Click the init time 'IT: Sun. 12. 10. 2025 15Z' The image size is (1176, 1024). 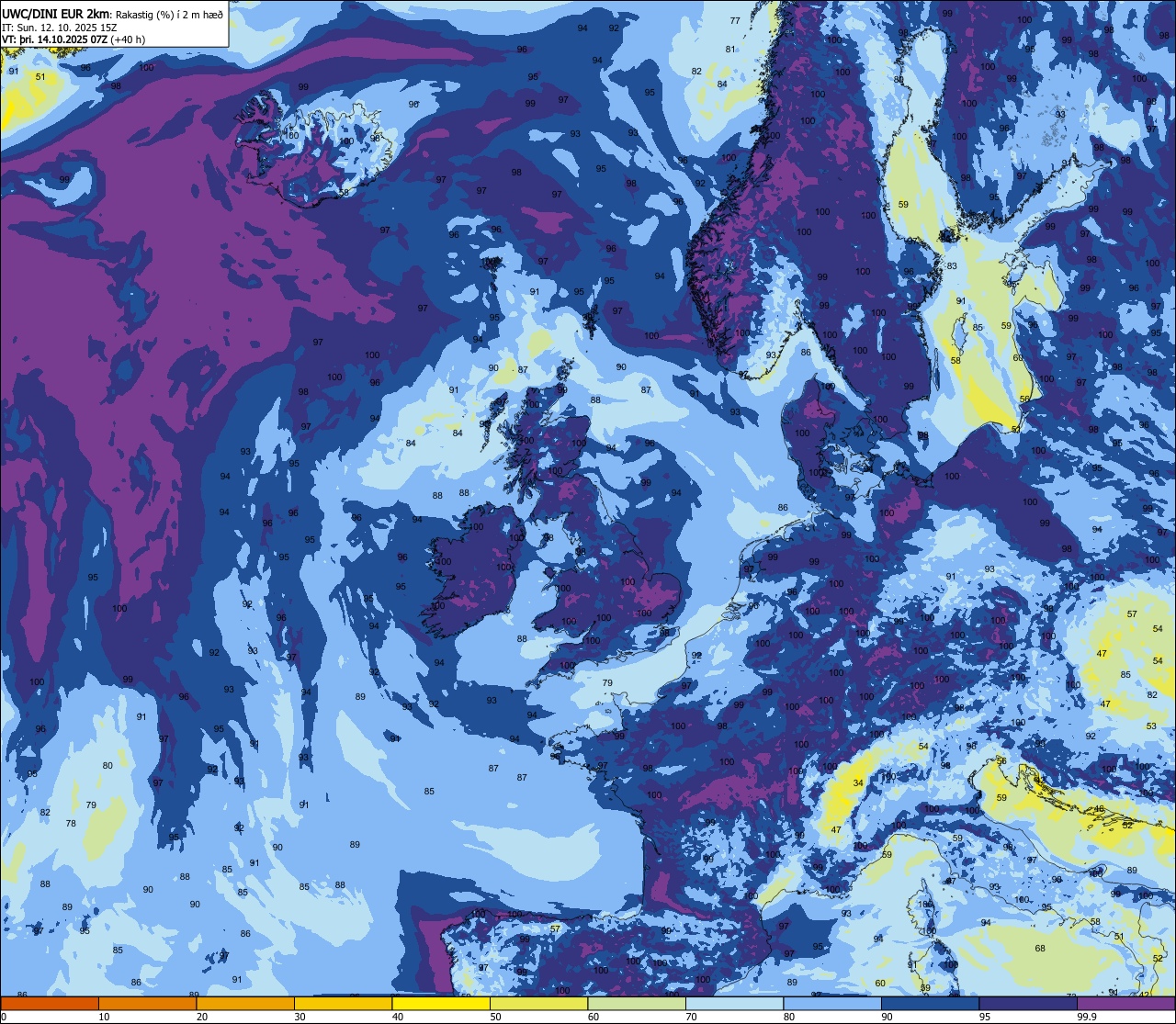[x=60, y=27]
